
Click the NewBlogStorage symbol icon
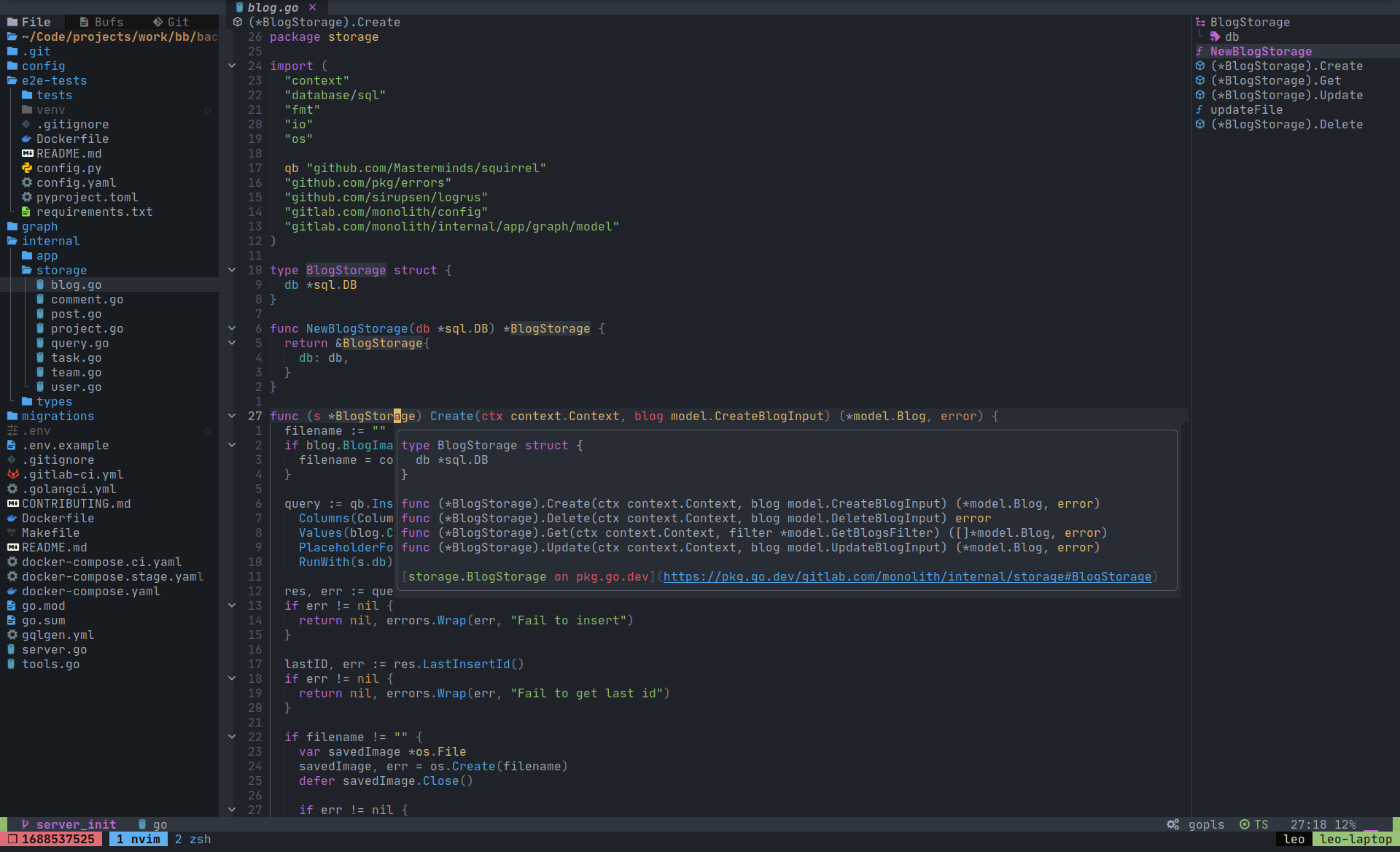coord(1199,51)
